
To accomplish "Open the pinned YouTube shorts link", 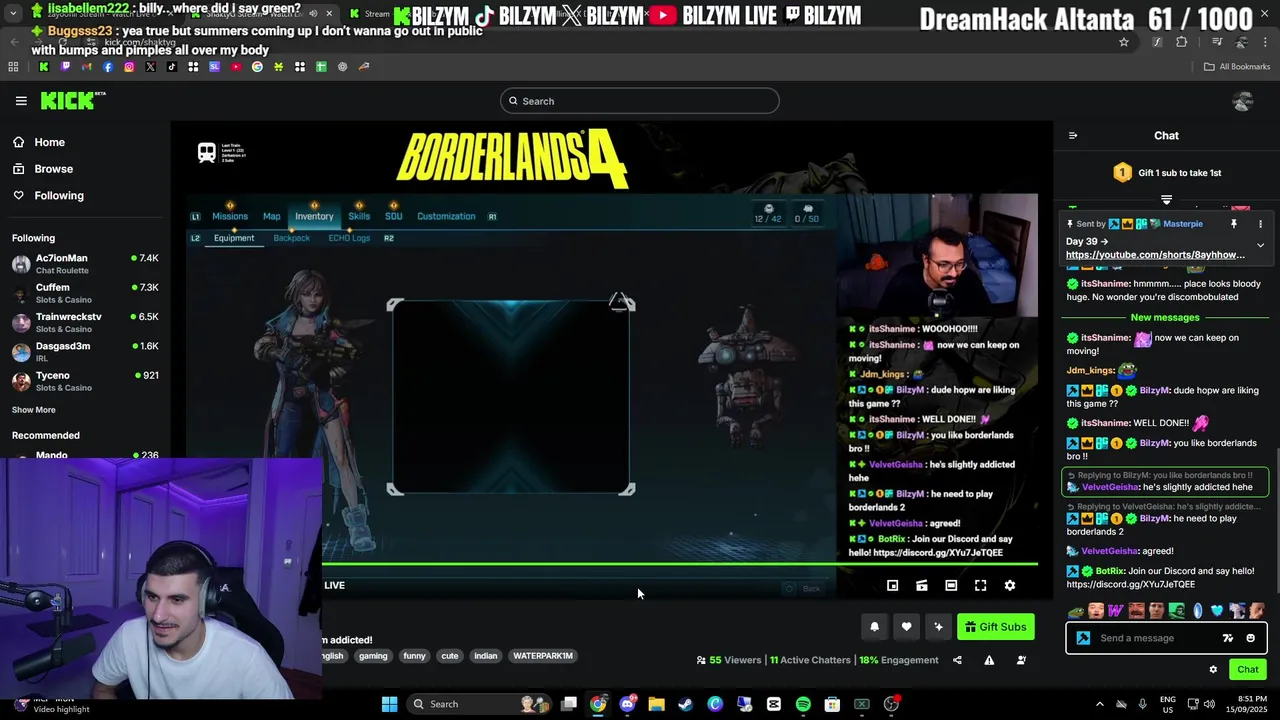I will coord(1155,255).
